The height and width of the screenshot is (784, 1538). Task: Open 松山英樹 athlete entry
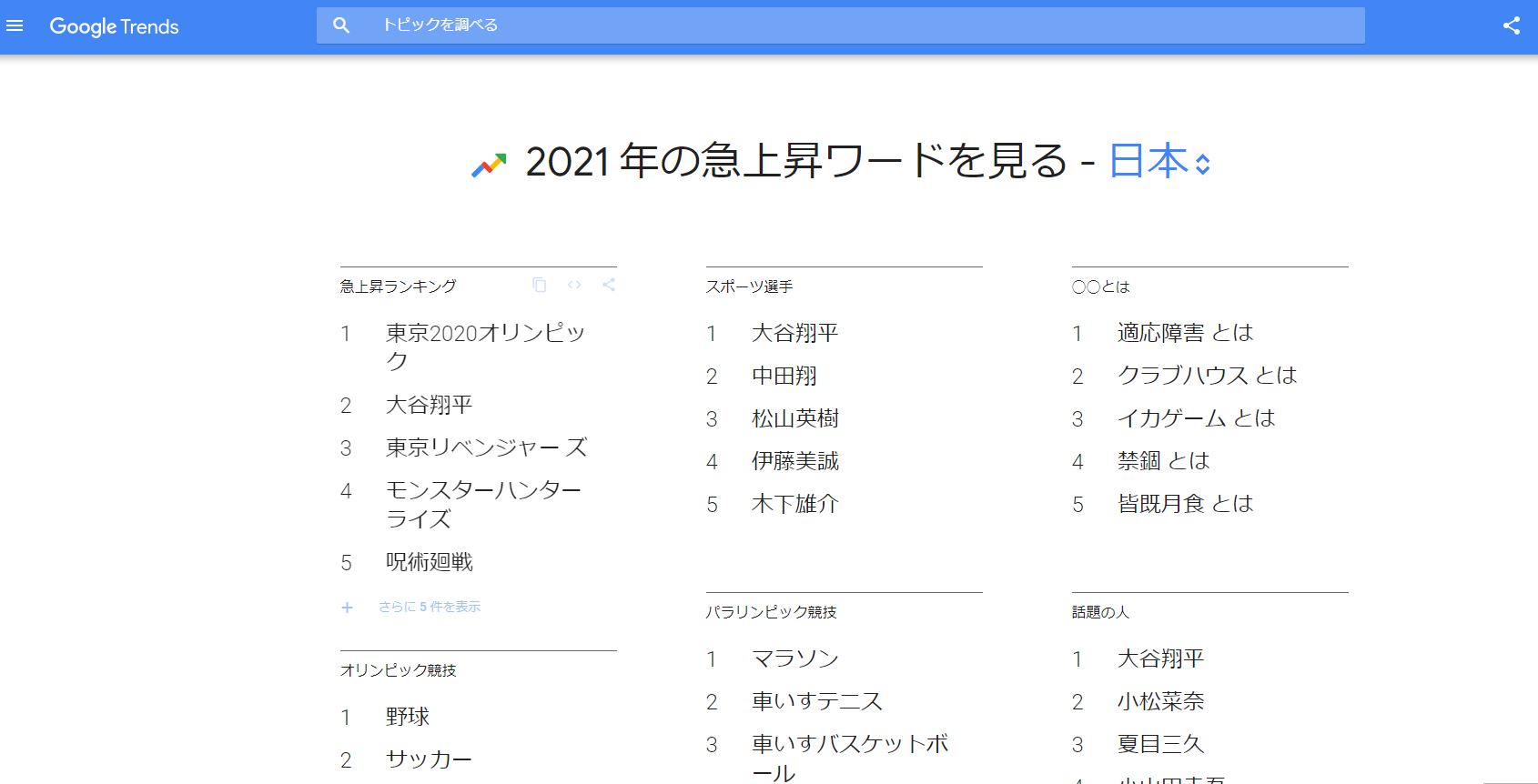click(795, 418)
